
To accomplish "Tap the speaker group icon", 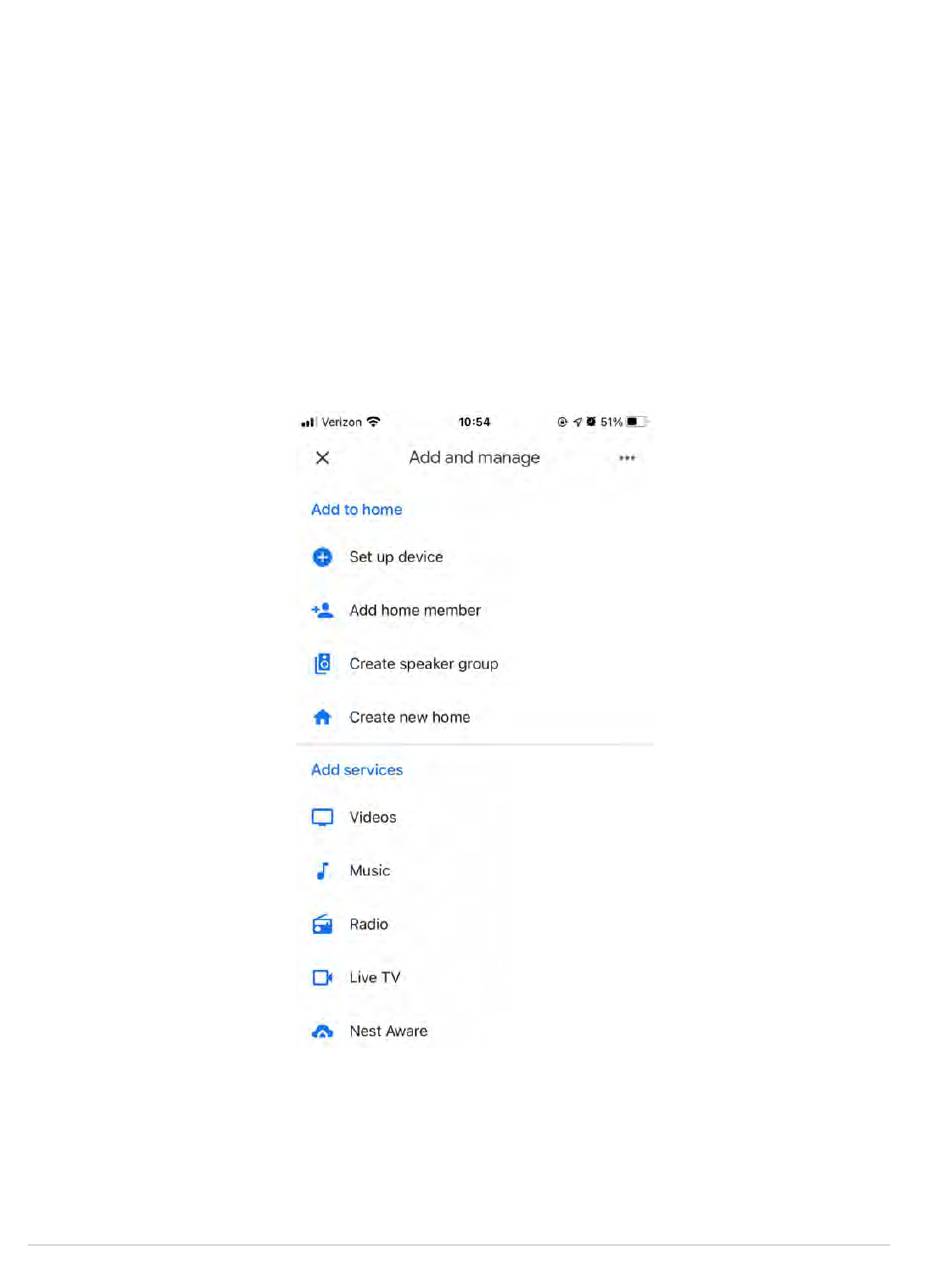I will click(x=322, y=663).
